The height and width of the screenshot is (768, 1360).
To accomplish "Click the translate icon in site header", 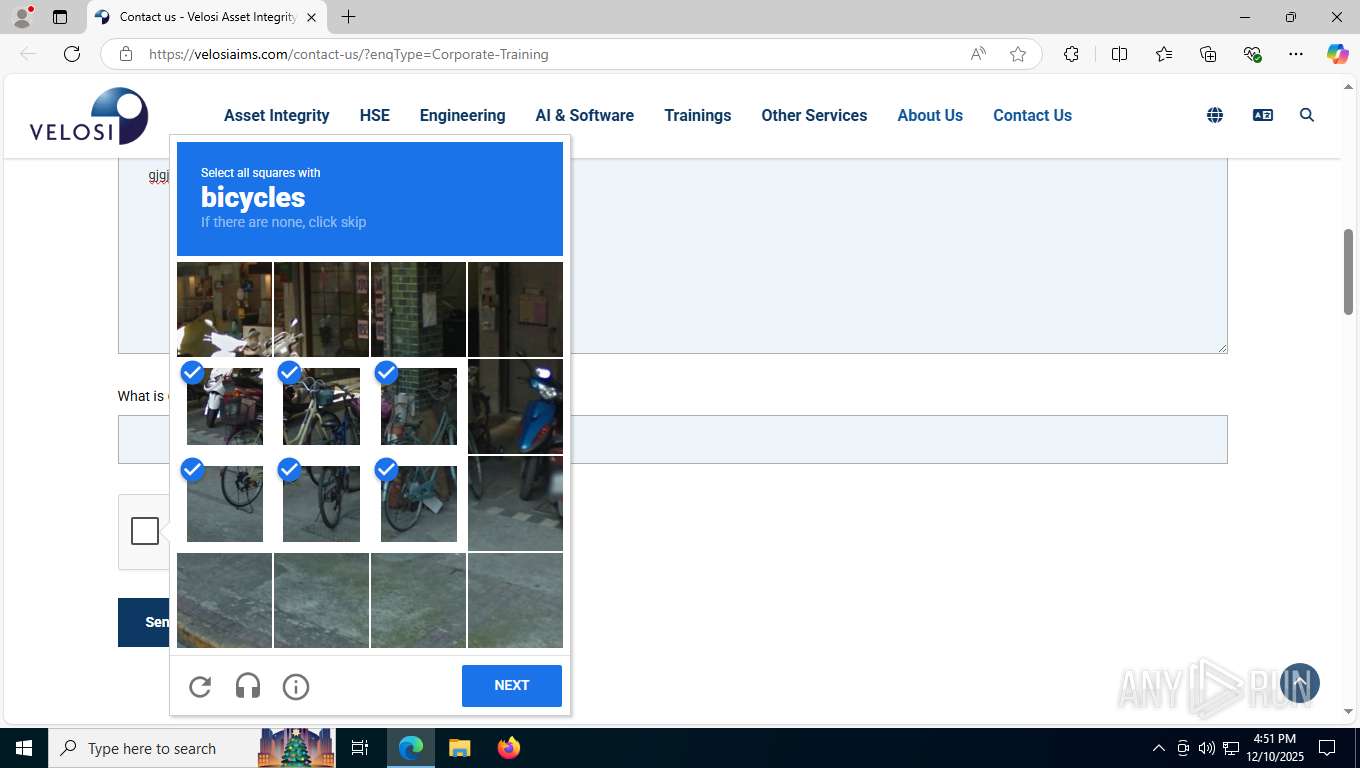I will [x=1263, y=115].
